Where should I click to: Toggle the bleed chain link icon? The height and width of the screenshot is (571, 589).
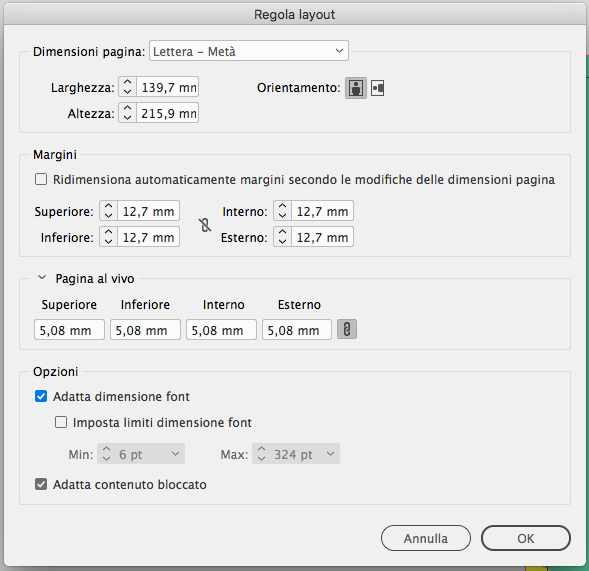click(x=347, y=329)
